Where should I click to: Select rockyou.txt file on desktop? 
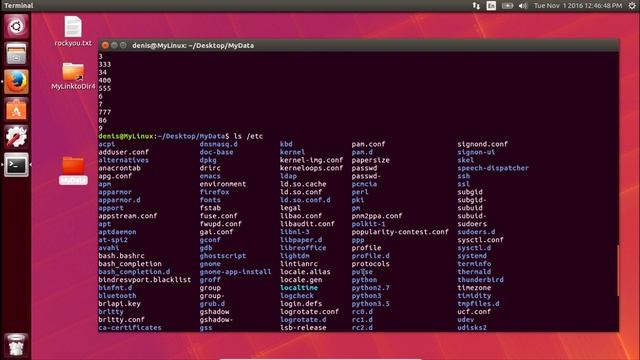[73, 31]
